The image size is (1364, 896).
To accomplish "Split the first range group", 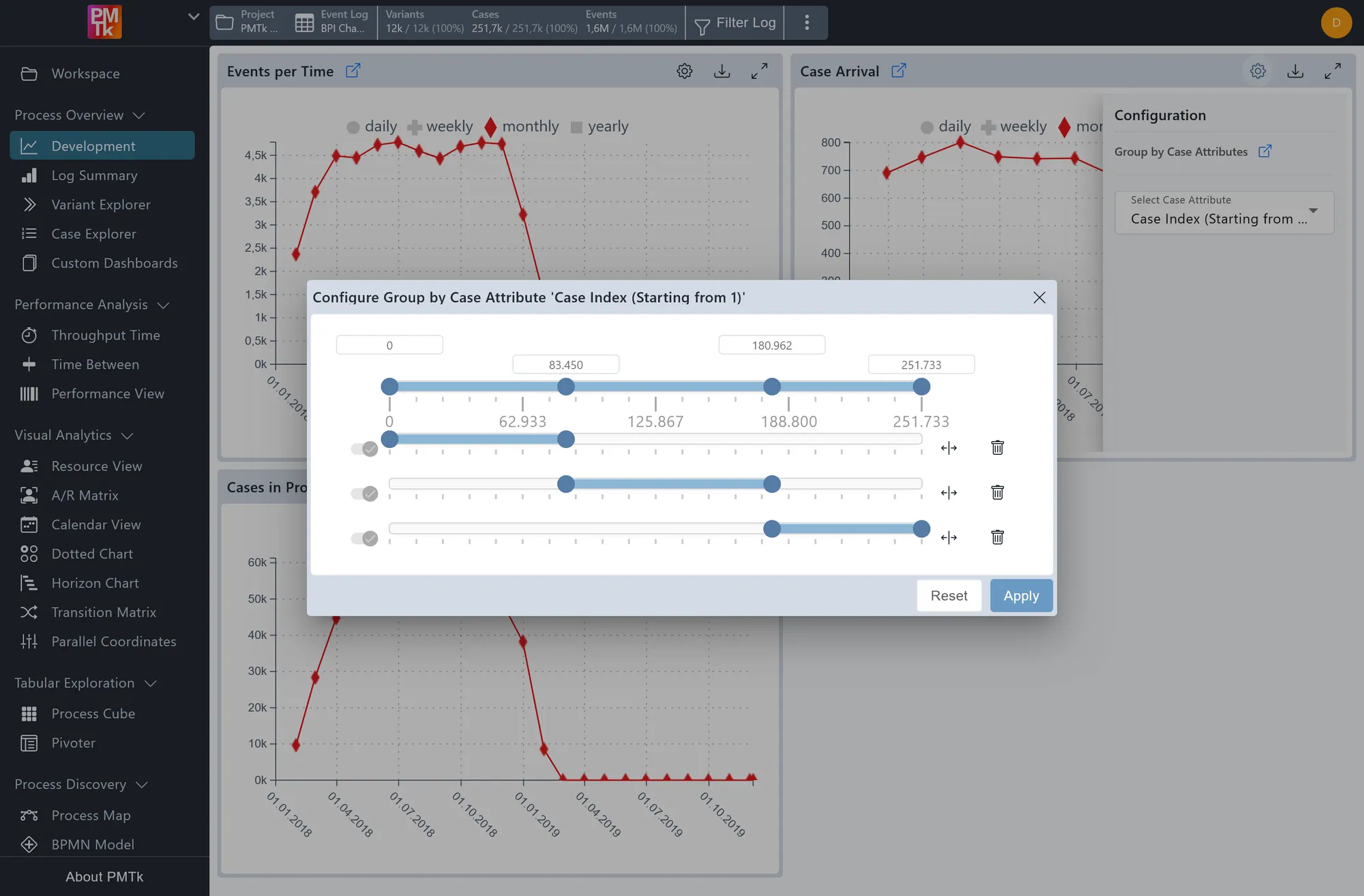I will tap(949, 448).
